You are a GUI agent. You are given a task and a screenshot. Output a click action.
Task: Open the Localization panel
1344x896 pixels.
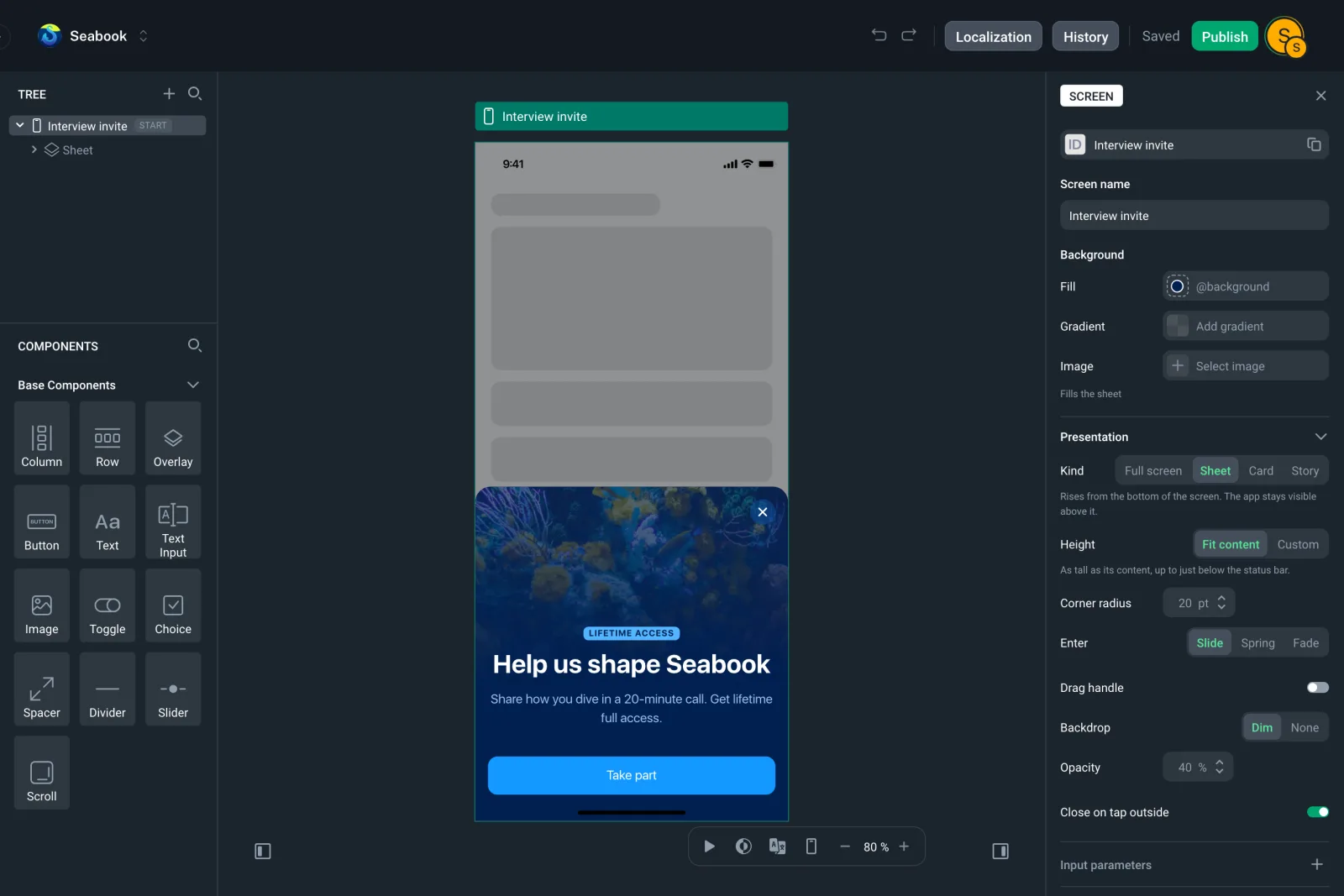[x=993, y=36]
